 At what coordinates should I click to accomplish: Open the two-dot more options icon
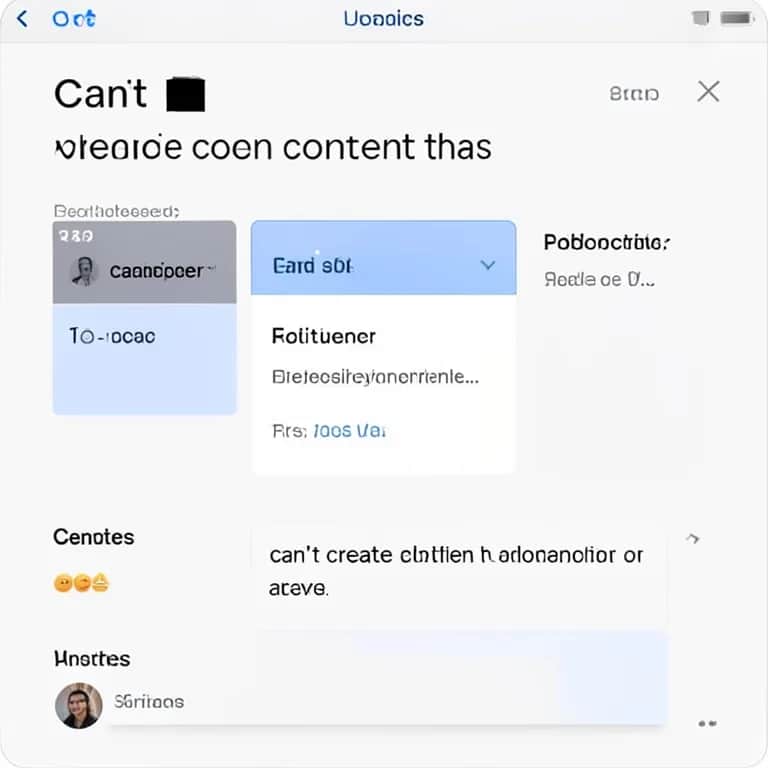[x=707, y=723]
